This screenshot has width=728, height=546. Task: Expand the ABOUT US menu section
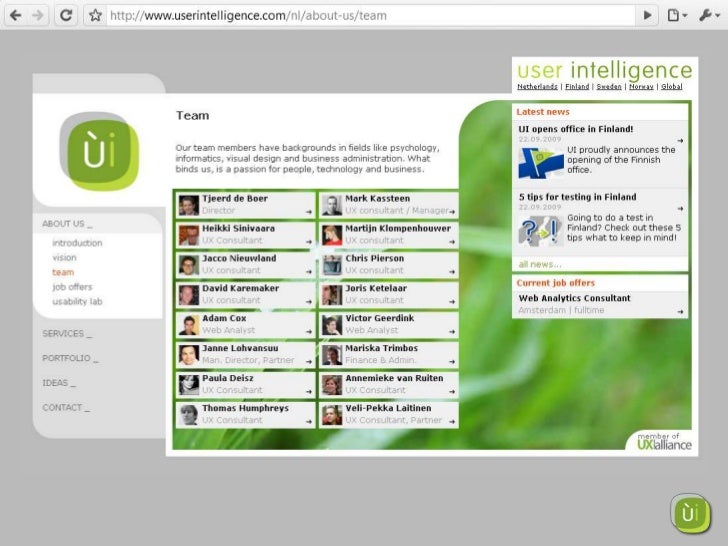point(67,224)
